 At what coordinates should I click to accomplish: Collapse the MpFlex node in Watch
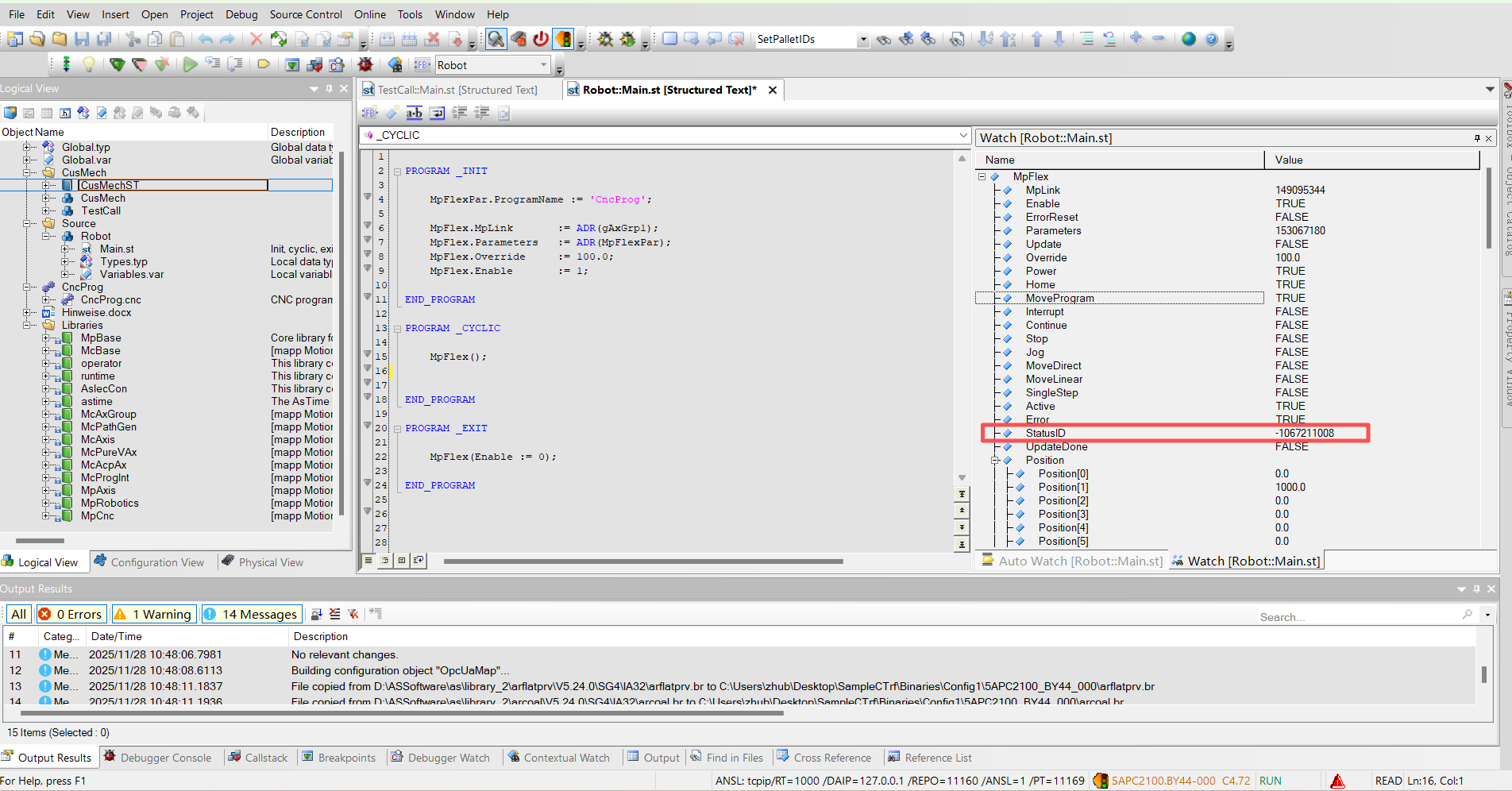(x=982, y=177)
